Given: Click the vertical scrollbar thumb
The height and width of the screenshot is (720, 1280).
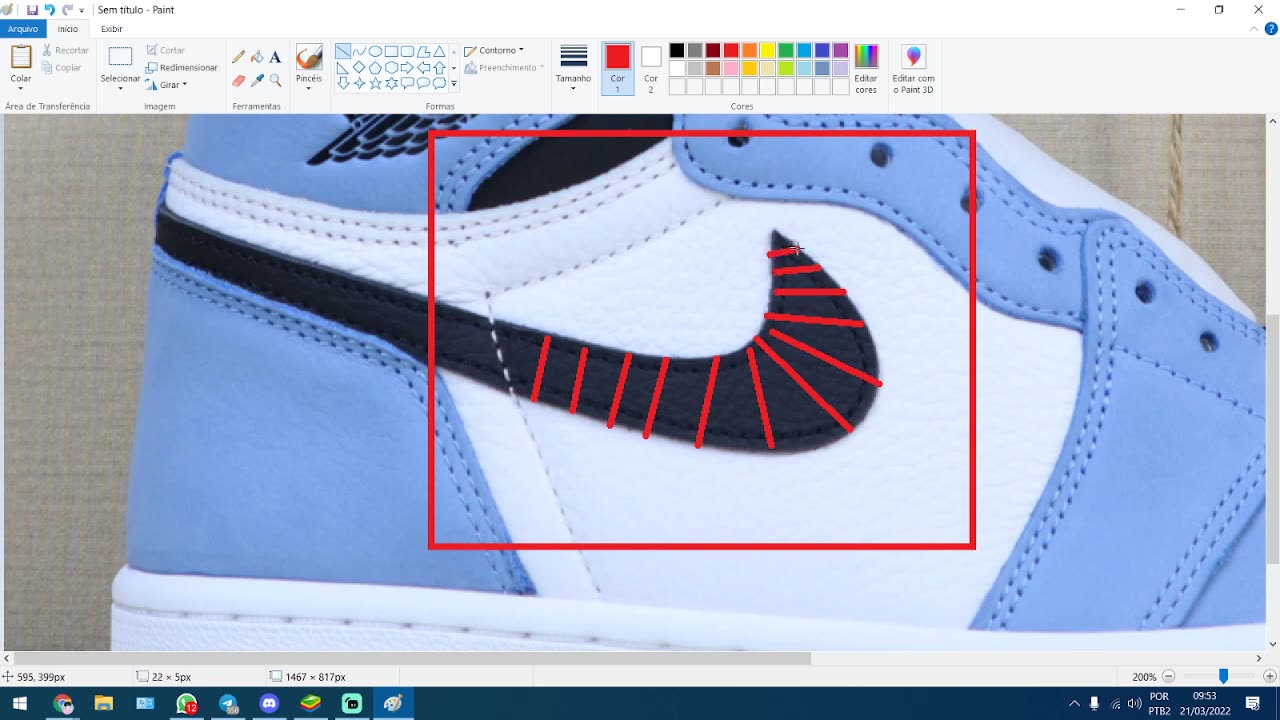Looking at the screenshot, I should pos(1273,438).
